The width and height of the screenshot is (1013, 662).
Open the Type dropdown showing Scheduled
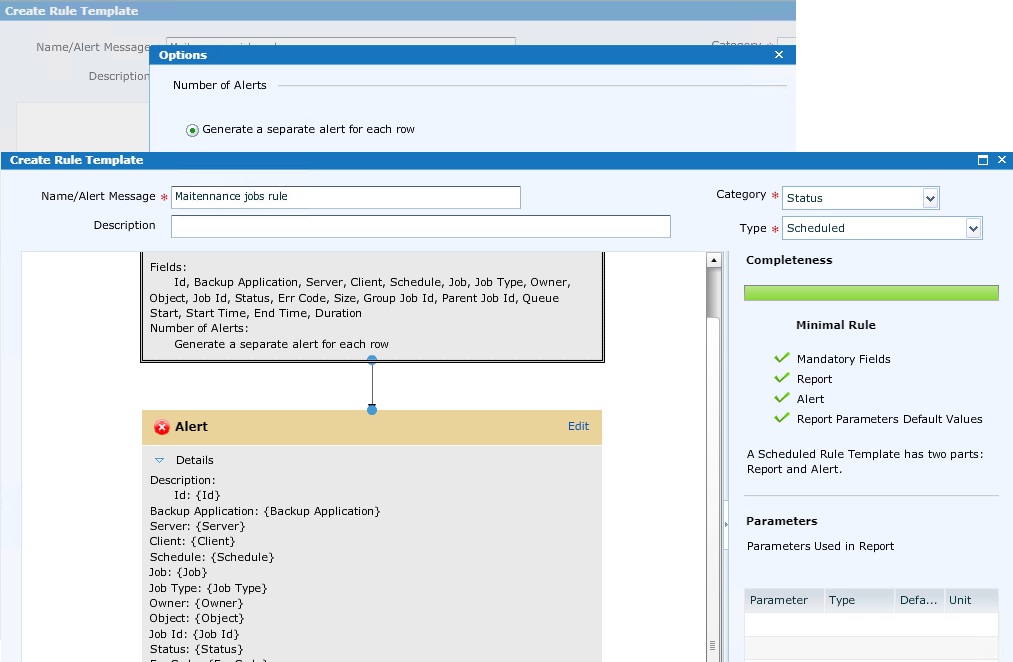974,228
